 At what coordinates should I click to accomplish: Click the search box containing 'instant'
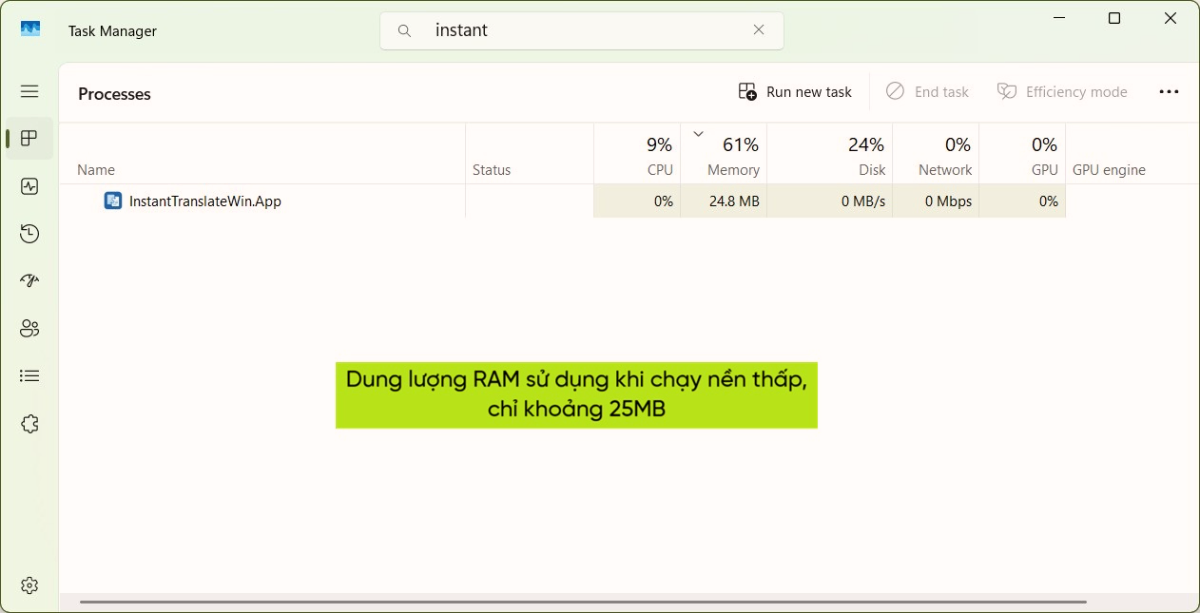[x=581, y=31]
